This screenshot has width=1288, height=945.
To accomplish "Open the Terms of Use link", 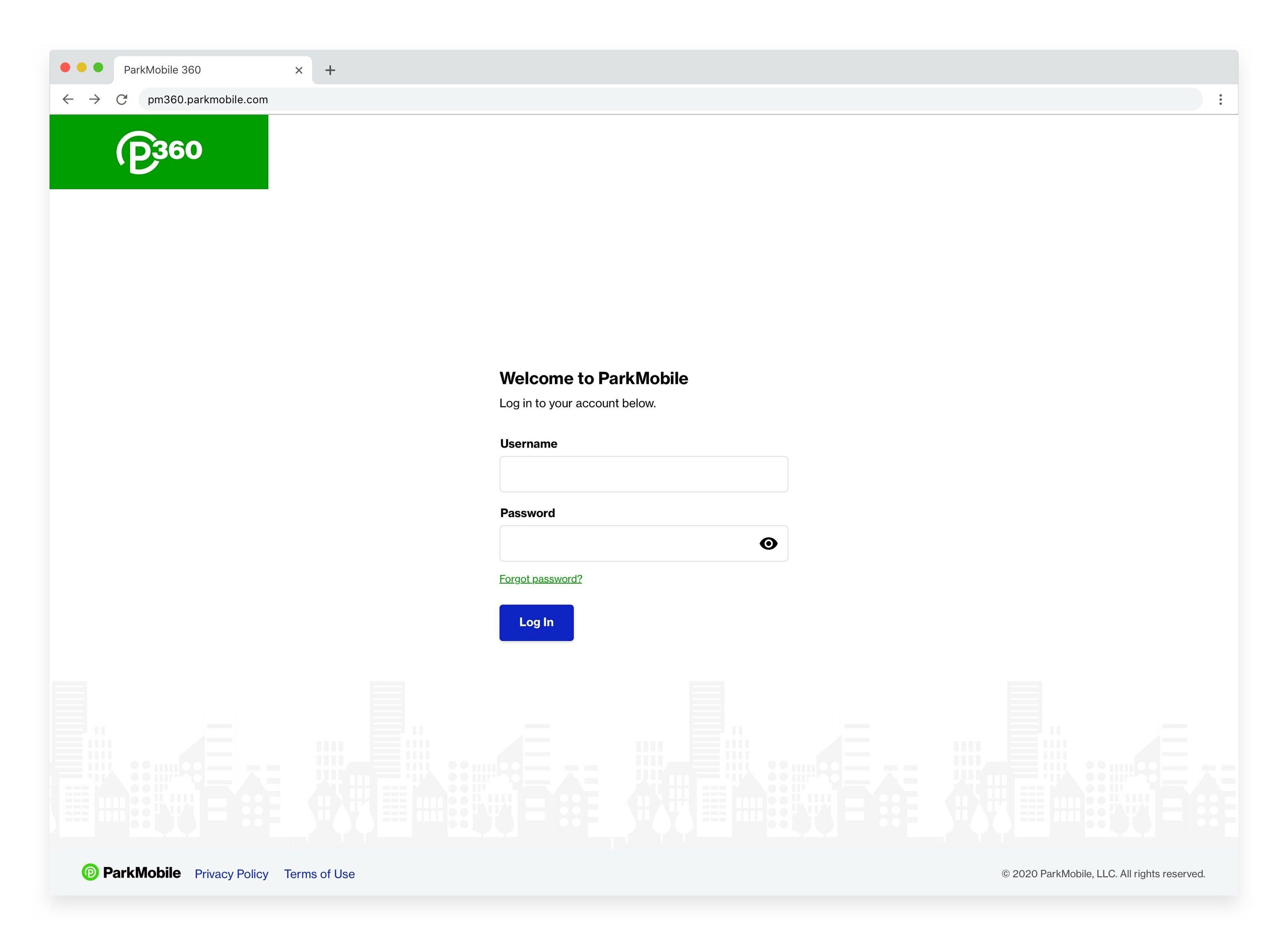I will tap(319, 874).
